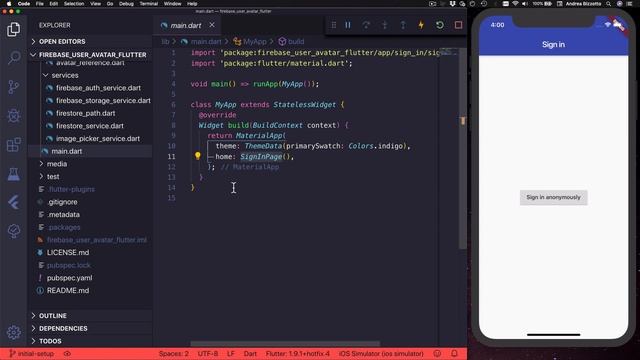Click Flutter: 1.9.1+hotfix.4 version entry

(298, 353)
